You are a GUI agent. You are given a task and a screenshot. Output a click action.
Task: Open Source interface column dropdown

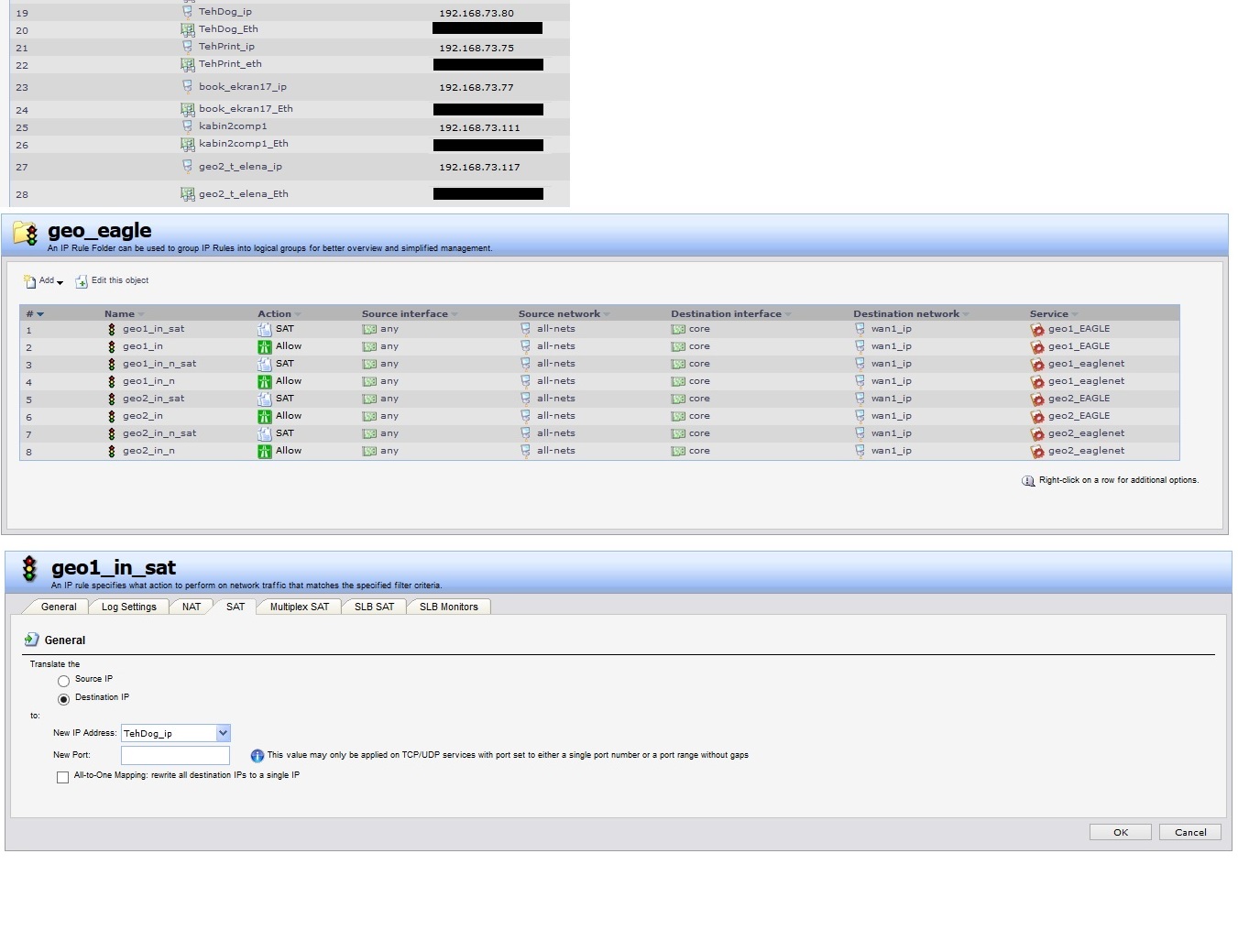455,314
